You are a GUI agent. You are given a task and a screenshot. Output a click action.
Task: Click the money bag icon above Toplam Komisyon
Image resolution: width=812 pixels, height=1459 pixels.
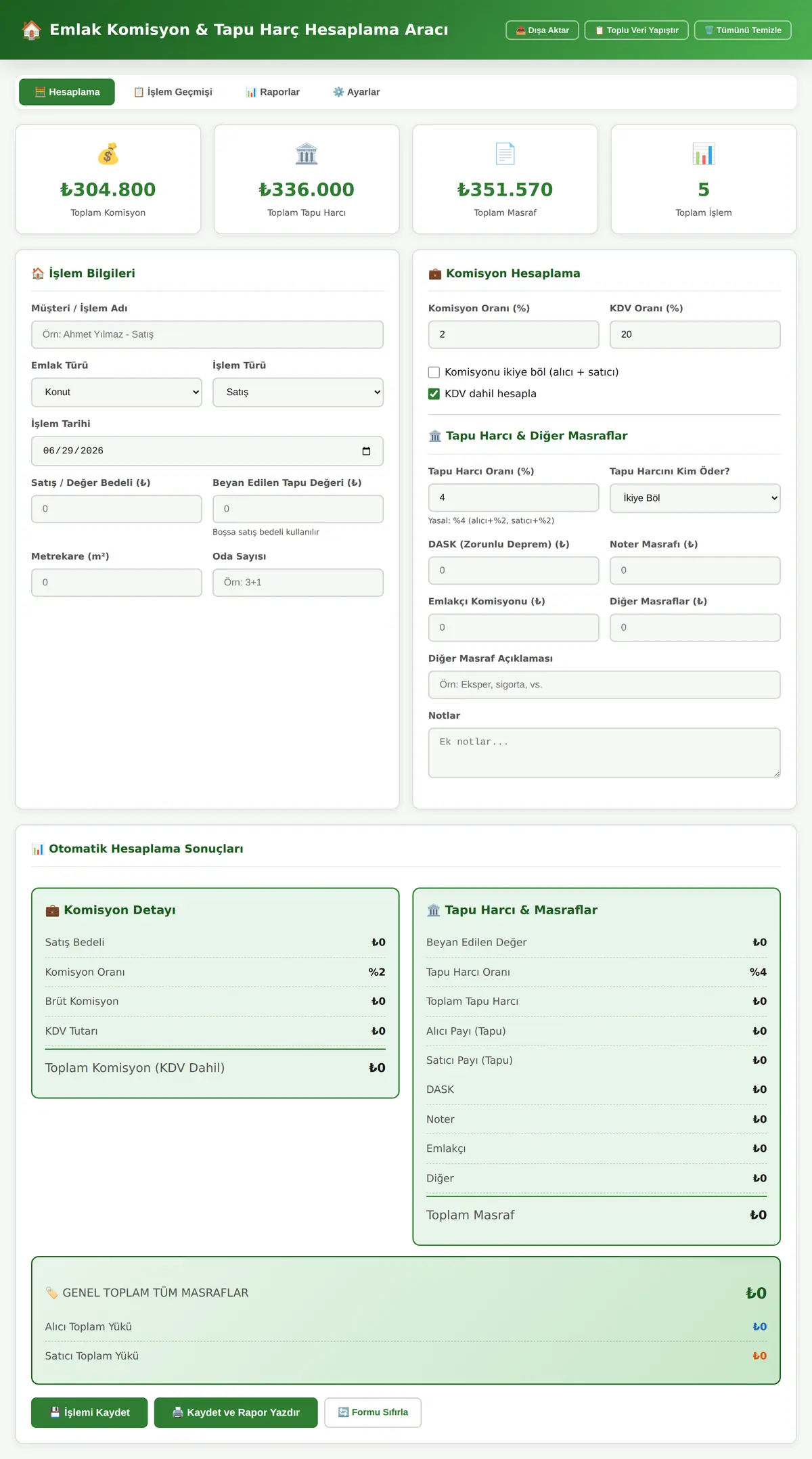[x=108, y=154]
